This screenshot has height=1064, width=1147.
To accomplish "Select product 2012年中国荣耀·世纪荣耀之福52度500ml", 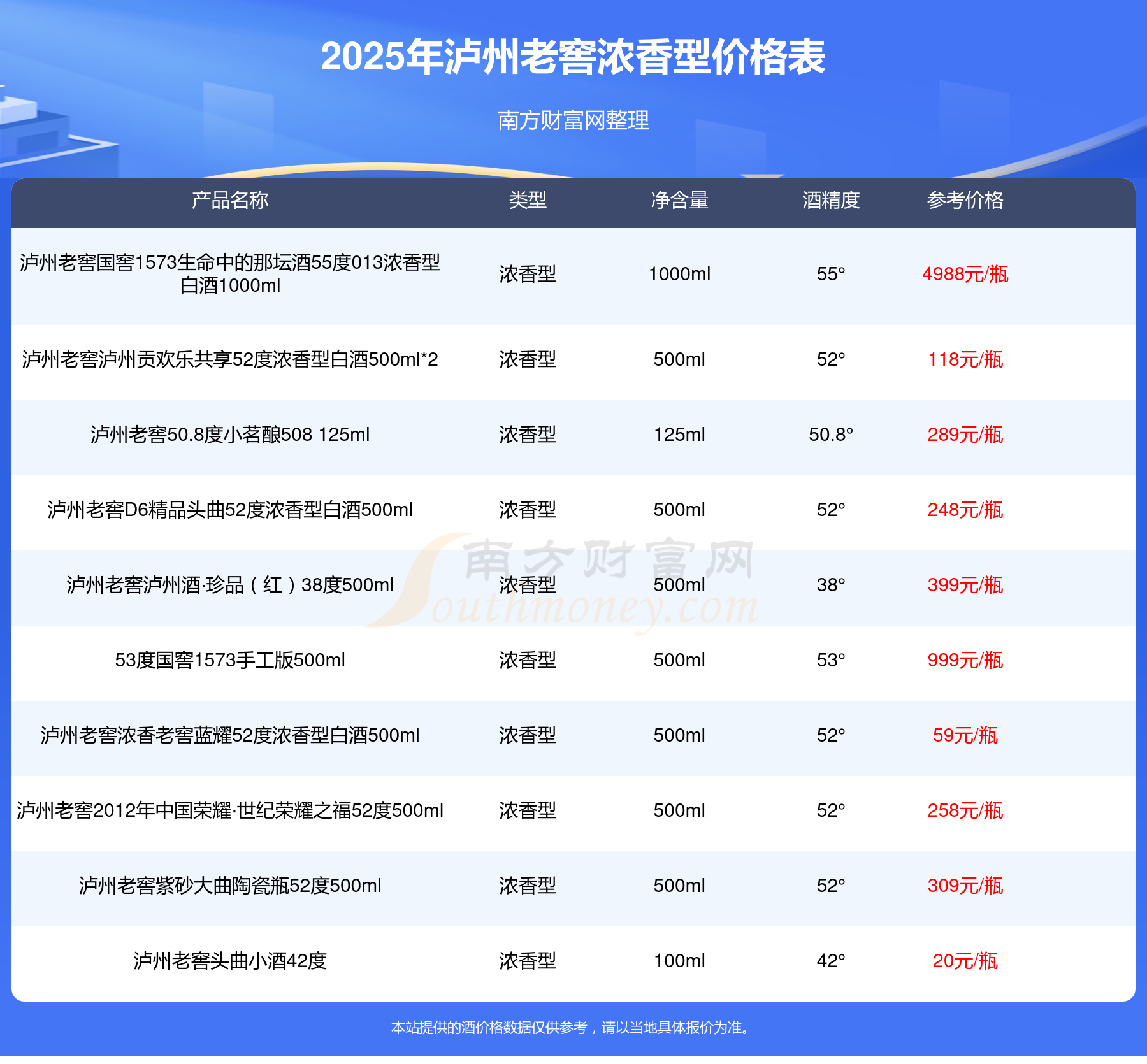I will click(230, 810).
